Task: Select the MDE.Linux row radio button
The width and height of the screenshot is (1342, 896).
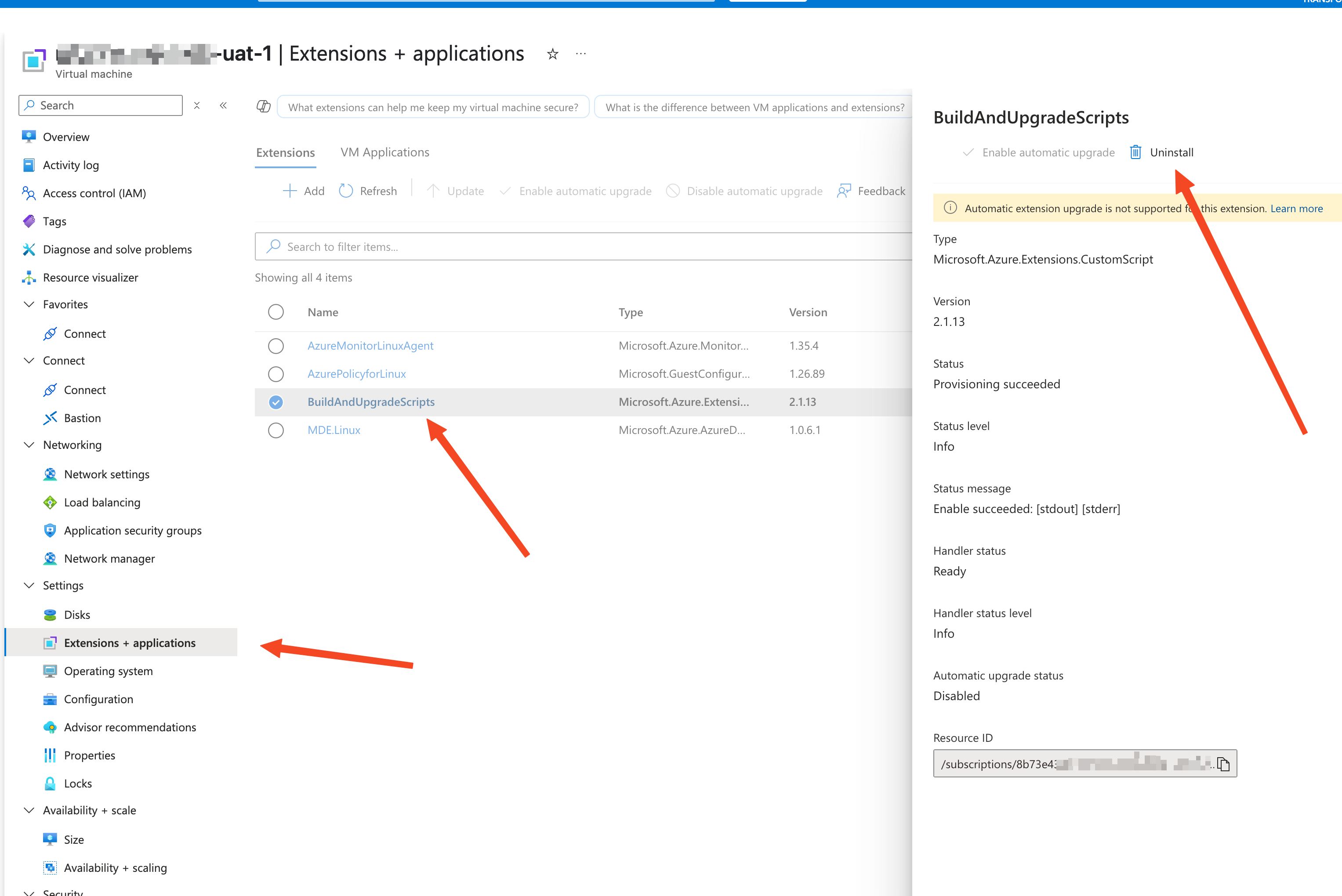Action: [276, 430]
